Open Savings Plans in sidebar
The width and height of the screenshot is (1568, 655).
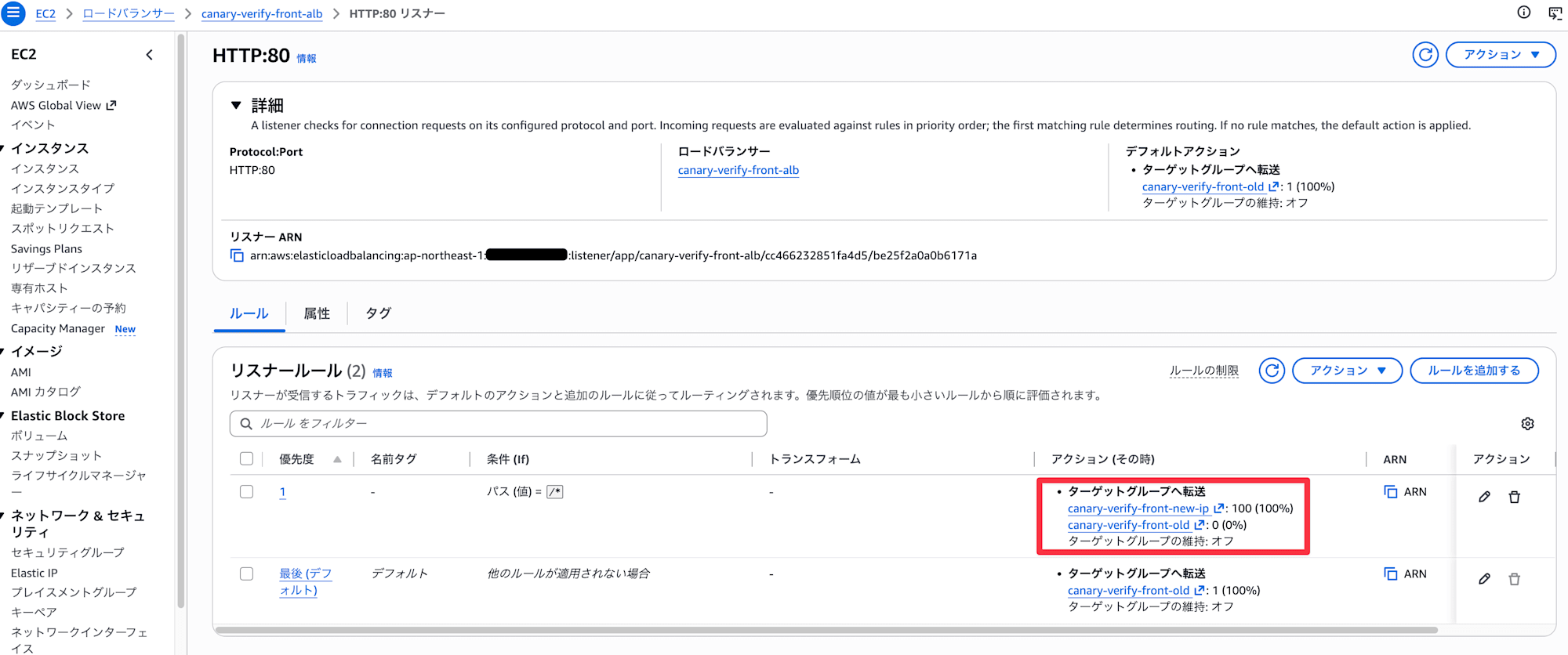pyautogui.click(x=46, y=248)
